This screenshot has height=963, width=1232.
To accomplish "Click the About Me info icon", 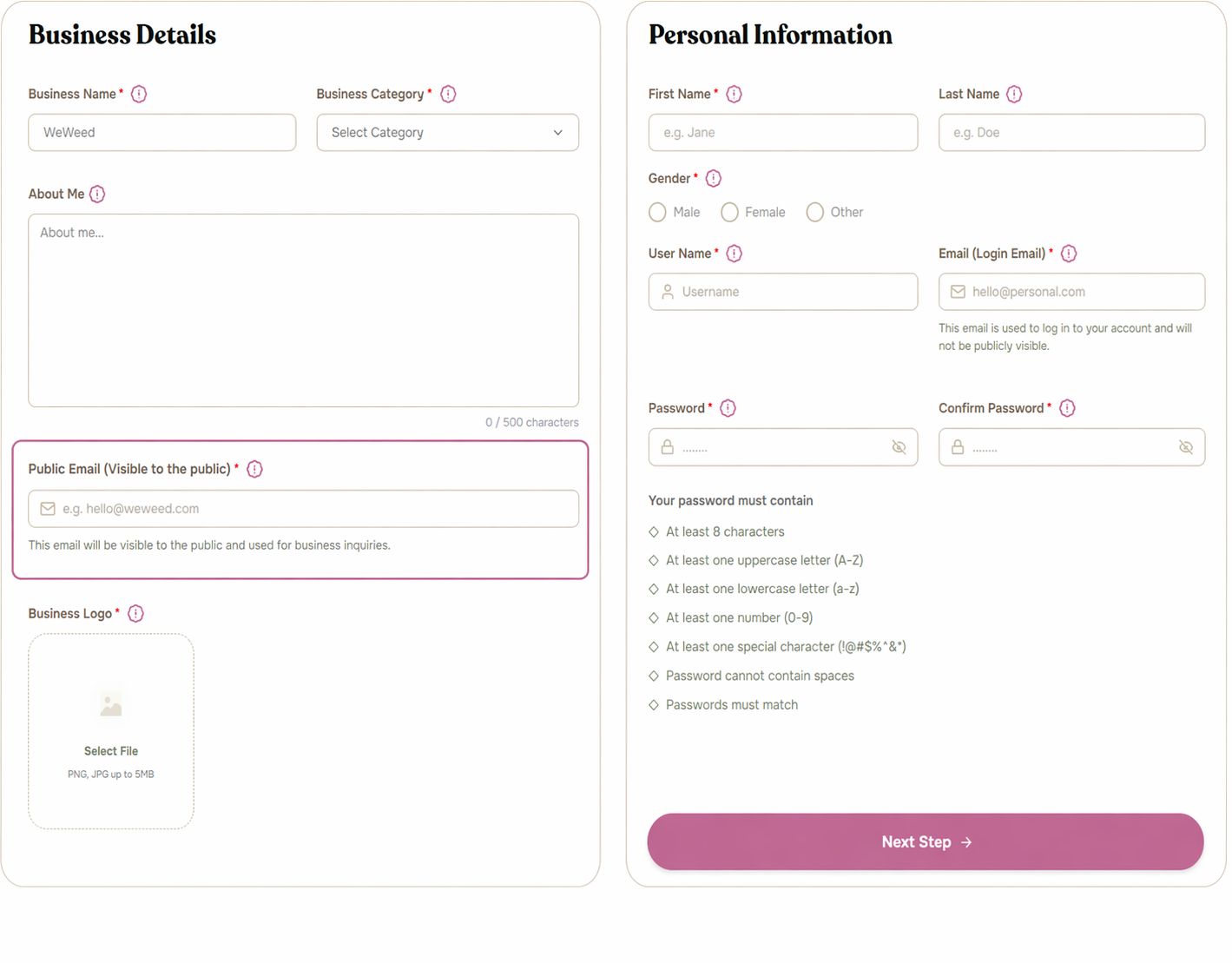I will click(97, 194).
